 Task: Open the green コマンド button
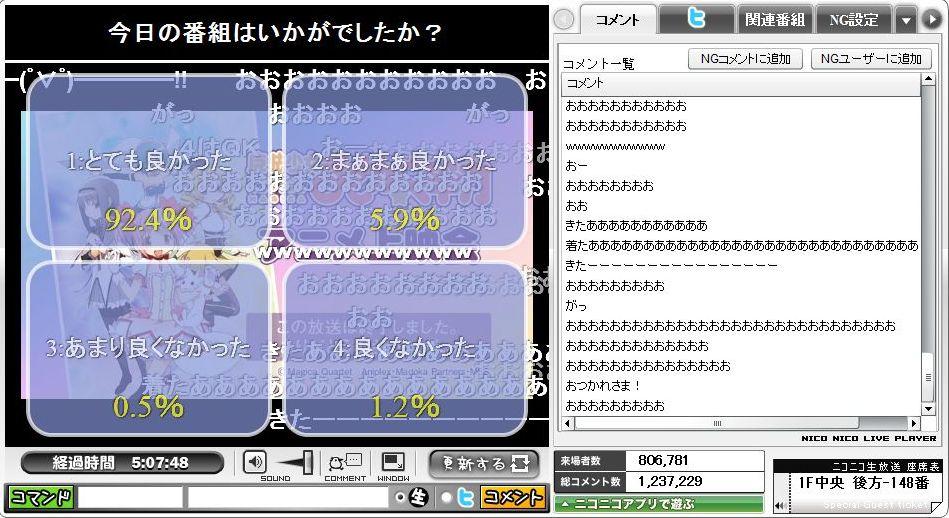[40, 497]
